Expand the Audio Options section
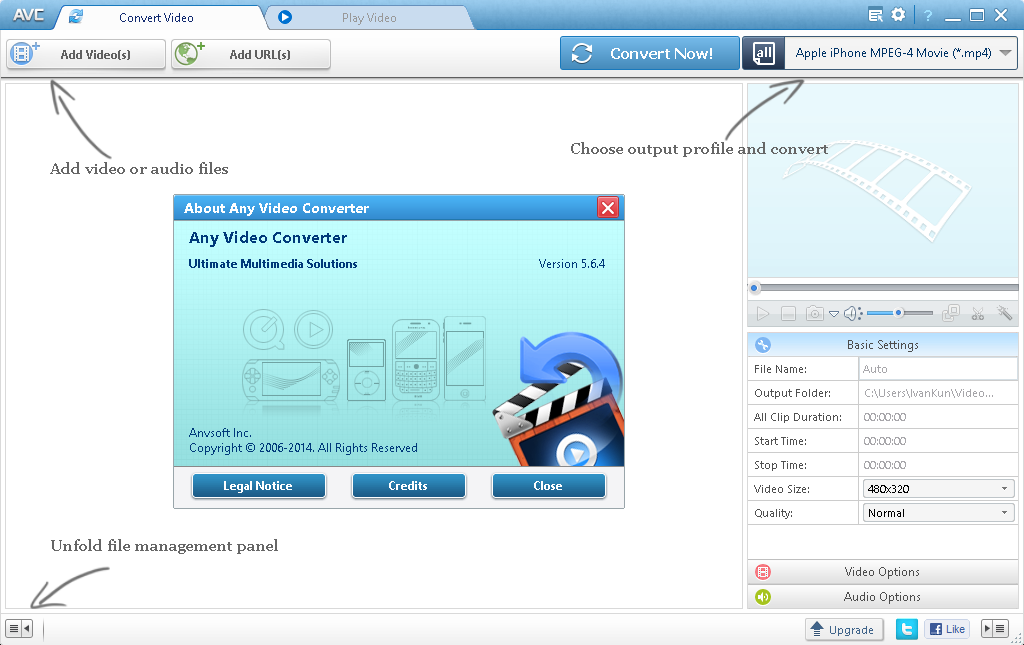Screen dimensions: 1024x645 pos(882,597)
